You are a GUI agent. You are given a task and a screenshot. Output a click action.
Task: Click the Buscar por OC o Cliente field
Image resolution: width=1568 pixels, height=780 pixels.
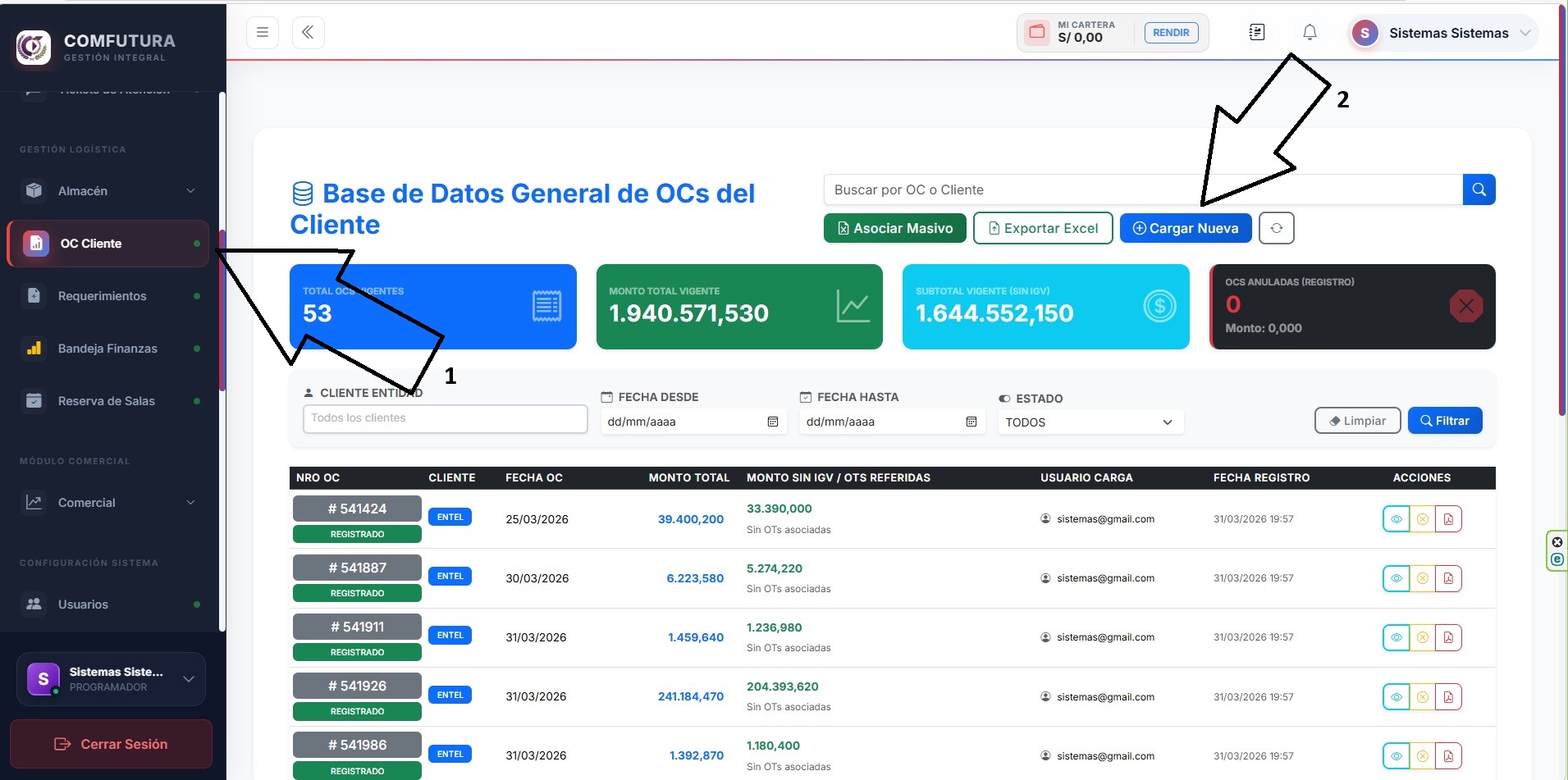click(1143, 189)
